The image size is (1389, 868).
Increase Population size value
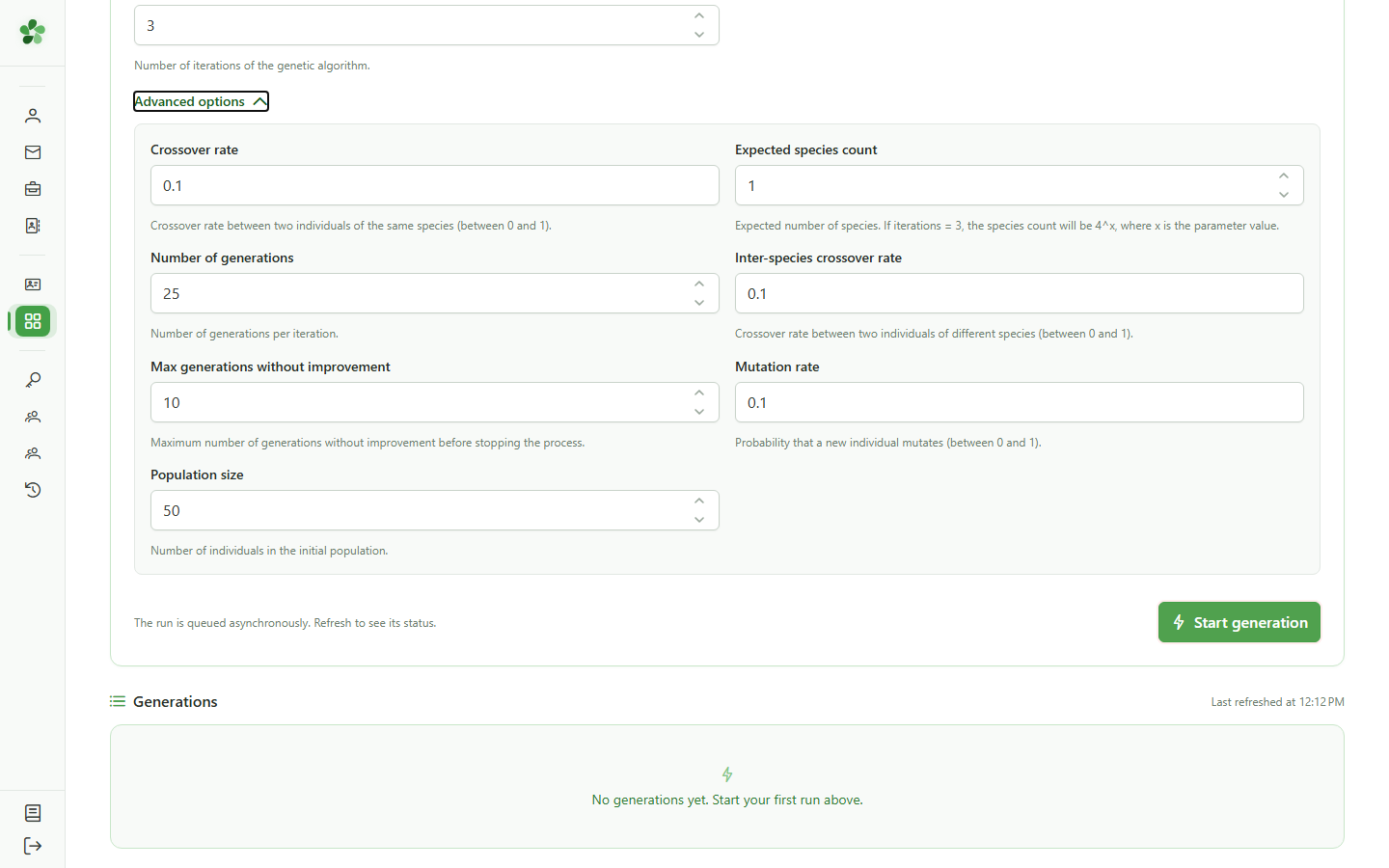[x=699, y=502]
